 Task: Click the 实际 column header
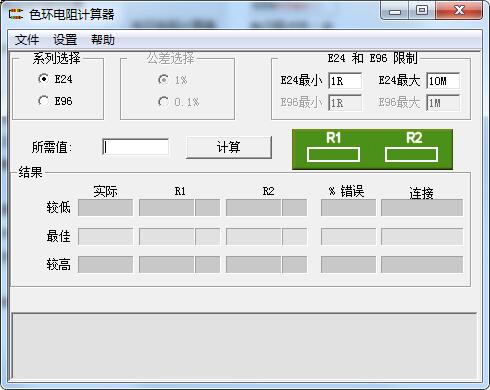click(105, 191)
